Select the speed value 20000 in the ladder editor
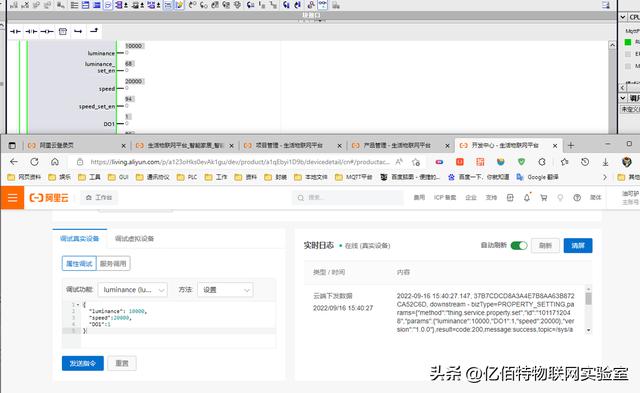640x393 pixels. point(134,82)
